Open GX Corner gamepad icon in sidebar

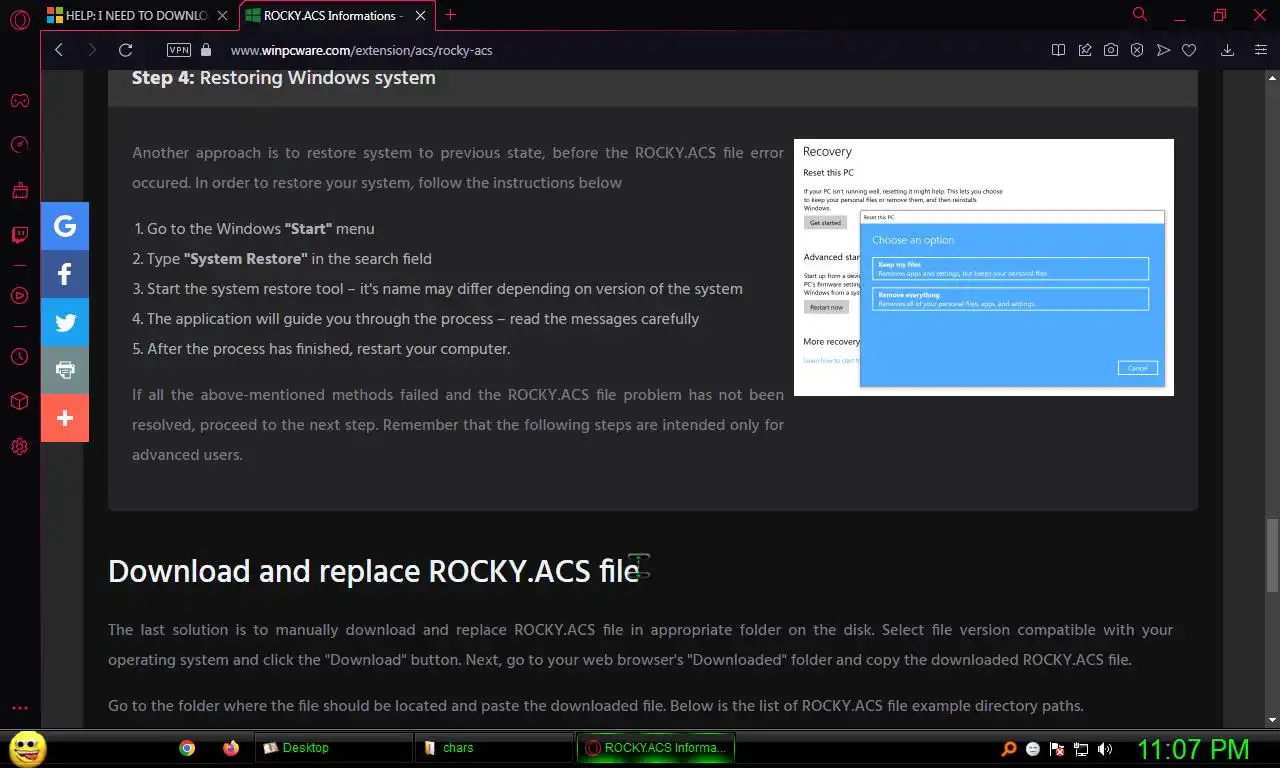pyautogui.click(x=20, y=100)
